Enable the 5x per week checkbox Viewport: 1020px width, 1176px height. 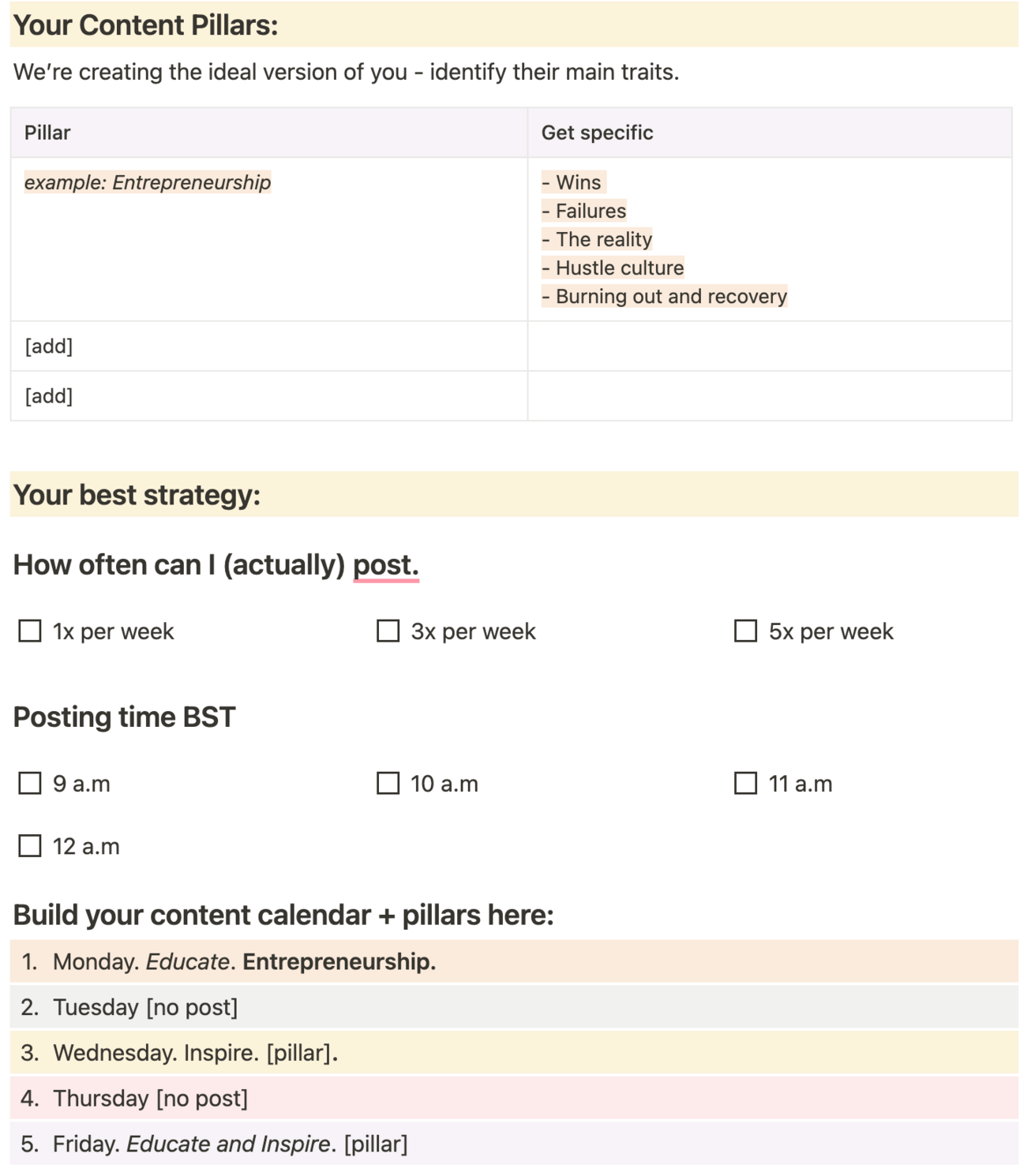click(745, 631)
